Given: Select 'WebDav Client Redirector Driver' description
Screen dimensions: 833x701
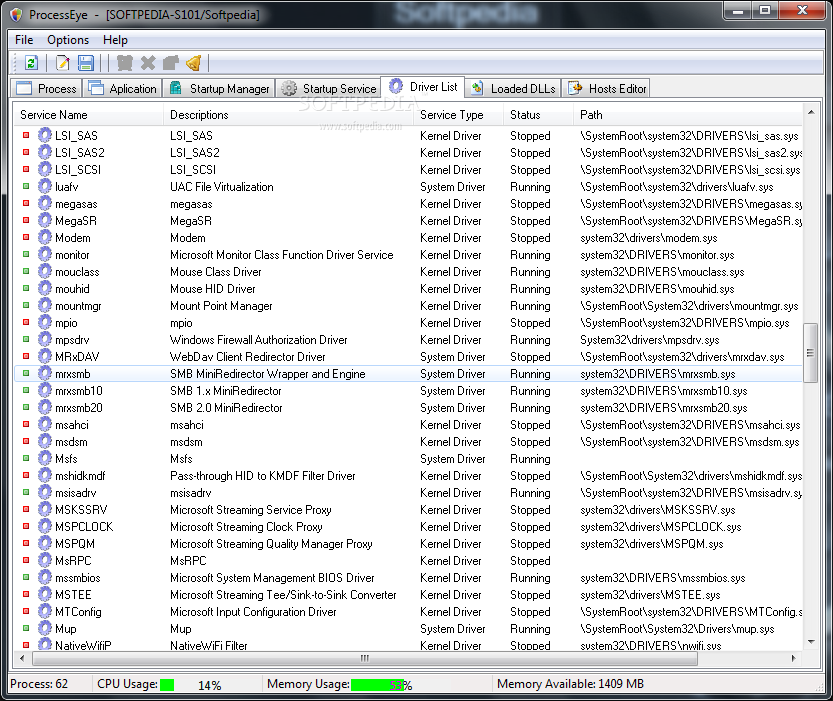Looking at the screenshot, I should coord(248,357).
